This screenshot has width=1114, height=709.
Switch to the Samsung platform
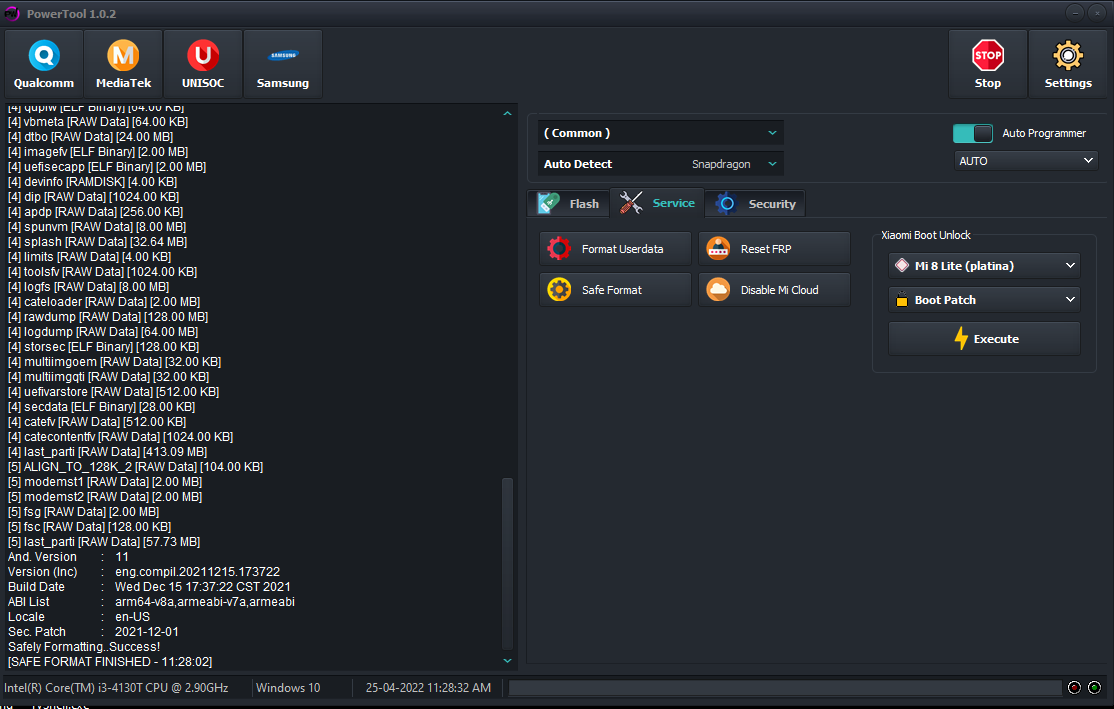pos(283,64)
